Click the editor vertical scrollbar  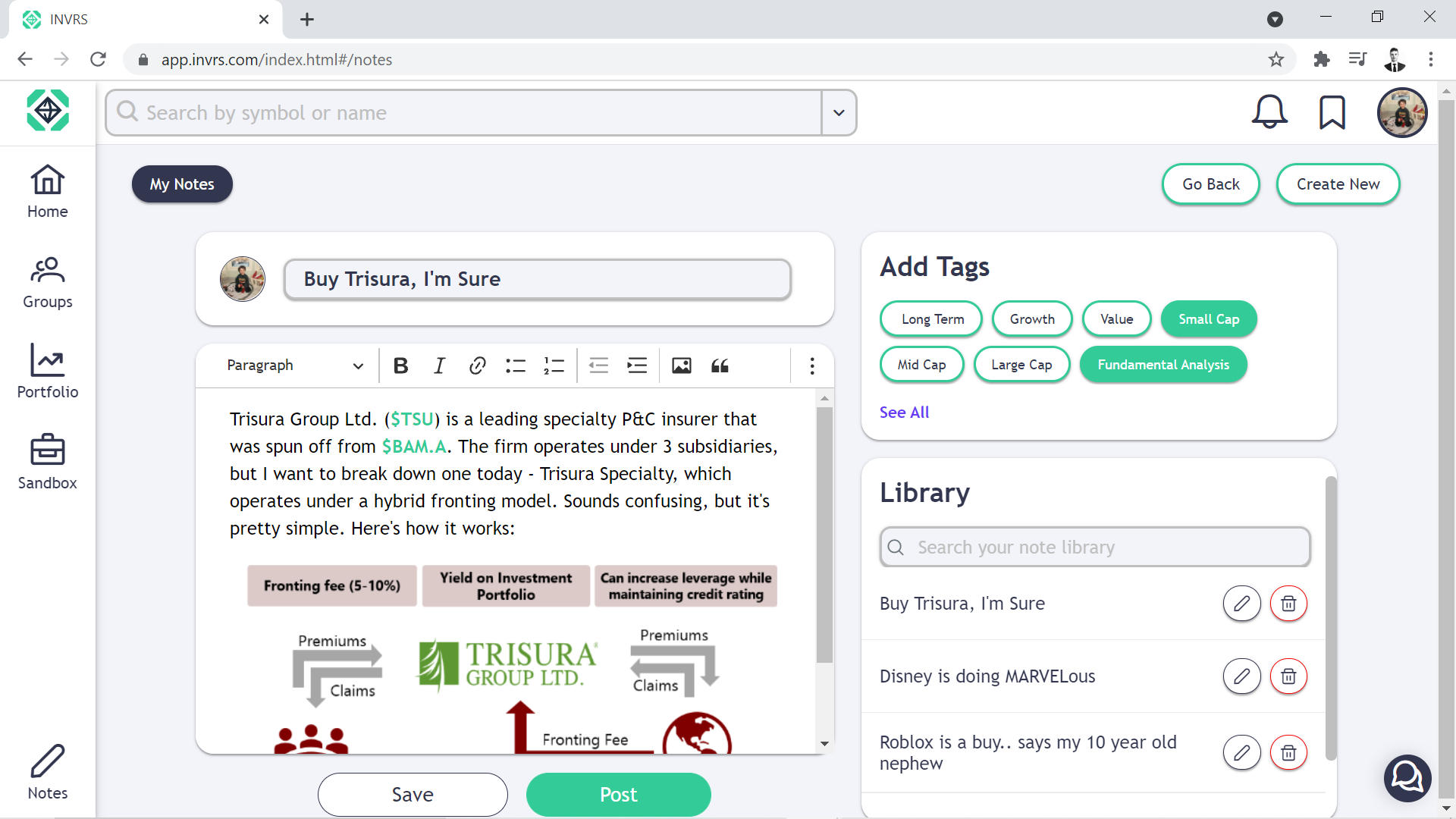click(x=824, y=535)
